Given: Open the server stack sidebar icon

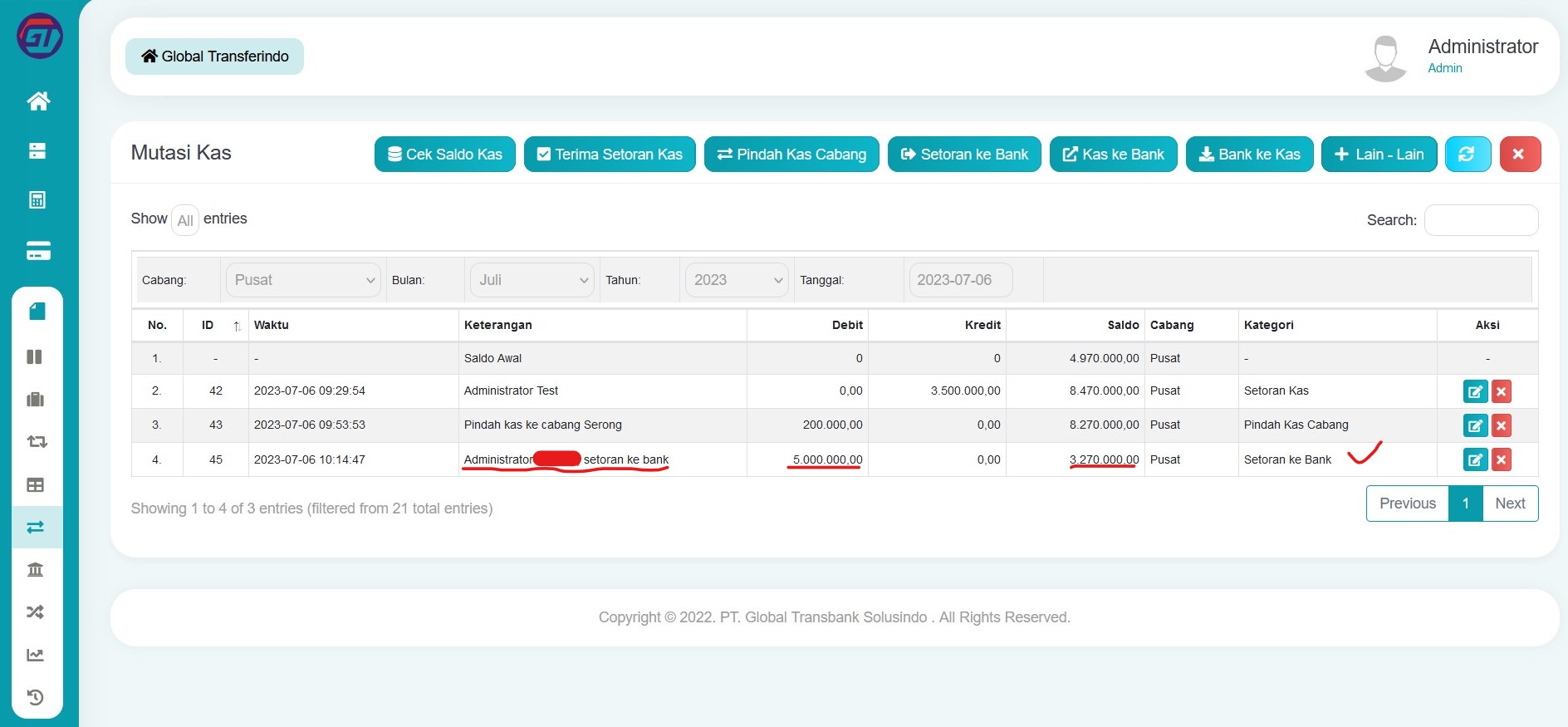Looking at the screenshot, I should point(37,150).
